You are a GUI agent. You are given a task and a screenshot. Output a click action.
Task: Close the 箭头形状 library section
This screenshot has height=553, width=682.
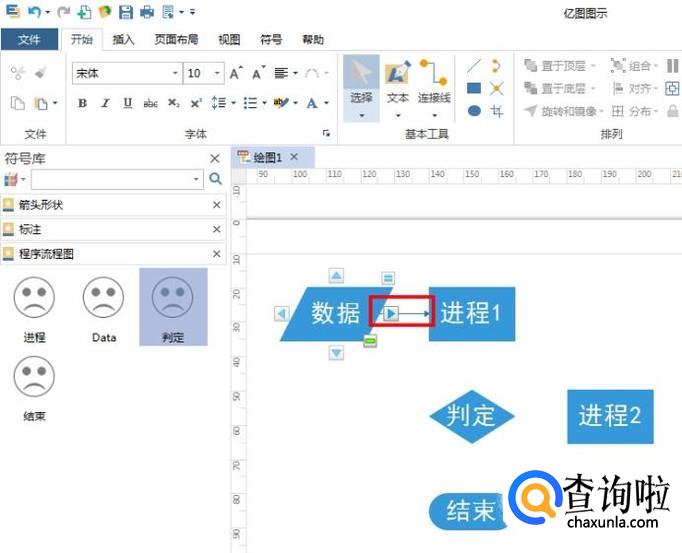[217, 204]
